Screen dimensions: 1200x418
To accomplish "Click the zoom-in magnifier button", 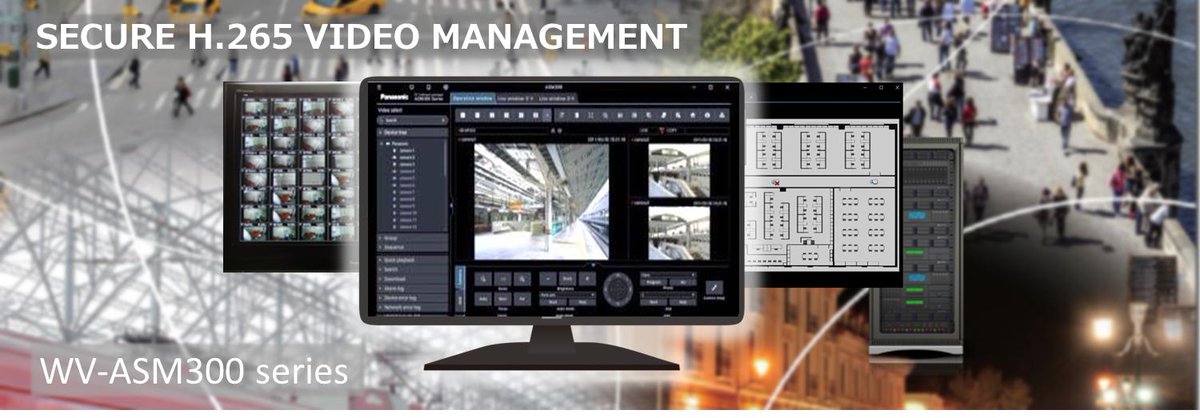I will click(522, 278).
